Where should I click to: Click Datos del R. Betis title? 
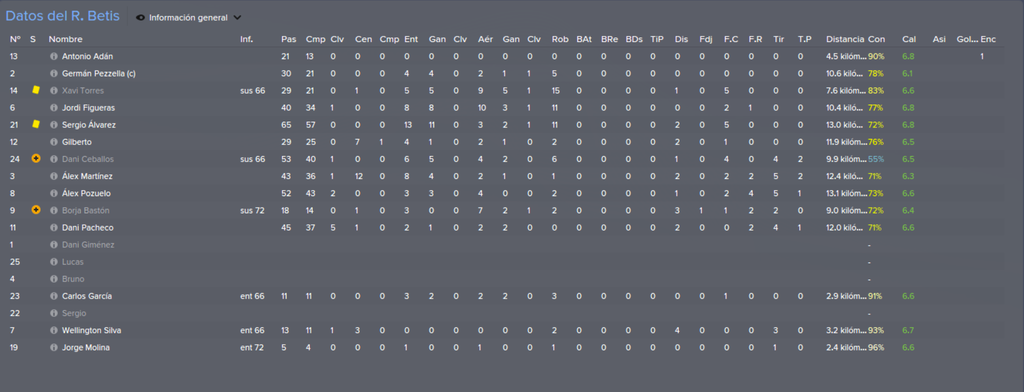point(63,16)
